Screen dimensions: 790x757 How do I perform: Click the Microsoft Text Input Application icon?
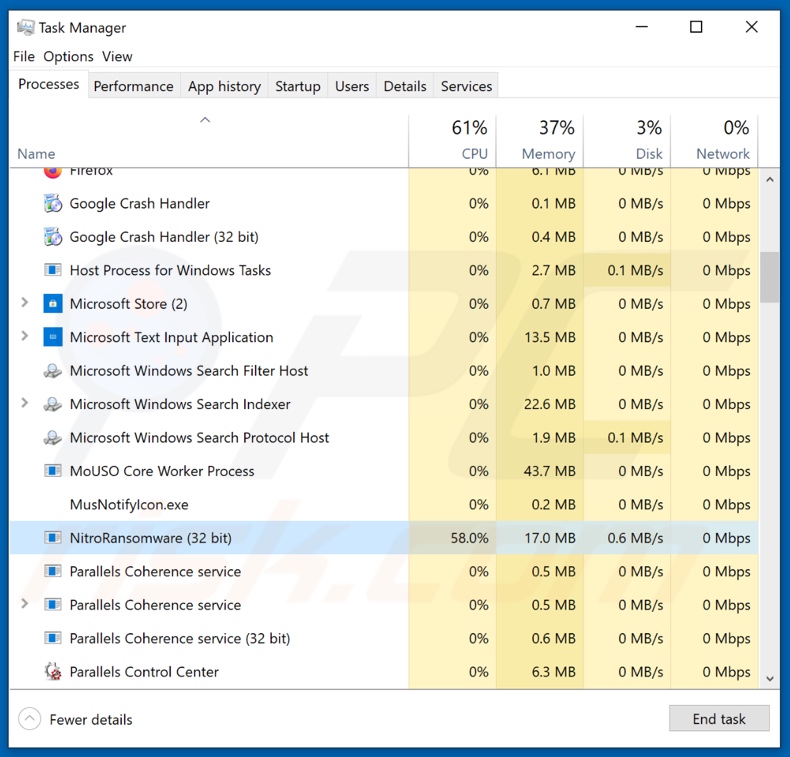[x=52, y=337]
